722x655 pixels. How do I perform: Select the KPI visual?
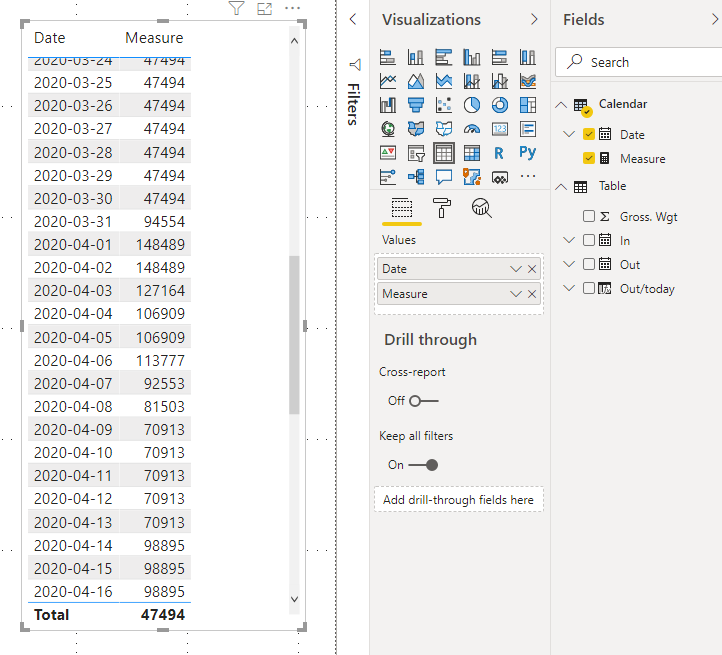click(x=388, y=153)
